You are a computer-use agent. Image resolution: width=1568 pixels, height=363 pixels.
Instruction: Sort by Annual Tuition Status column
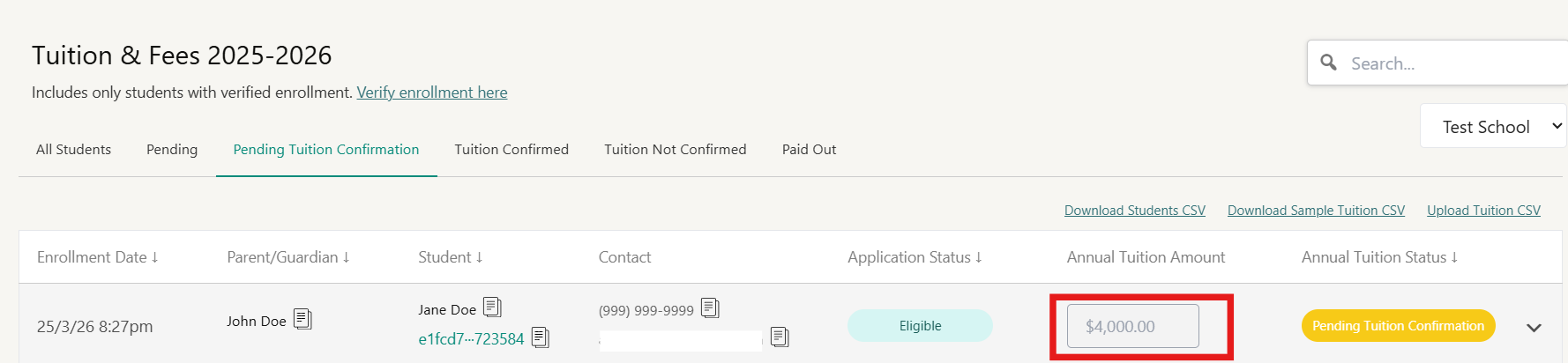click(1379, 257)
